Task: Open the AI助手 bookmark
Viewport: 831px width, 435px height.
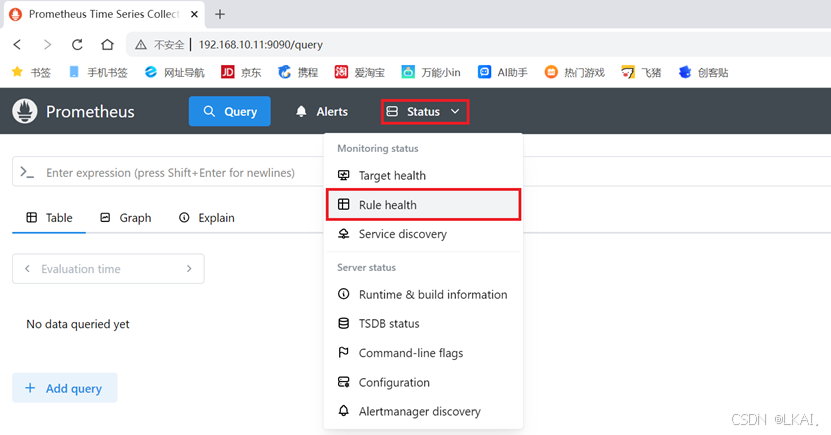Action: (x=502, y=72)
